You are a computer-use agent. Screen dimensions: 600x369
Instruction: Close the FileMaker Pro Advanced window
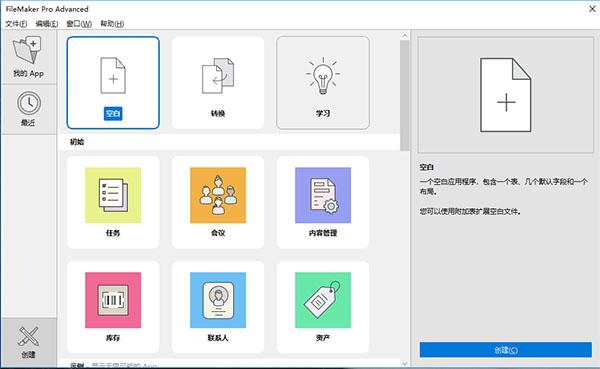pos(592,8)
